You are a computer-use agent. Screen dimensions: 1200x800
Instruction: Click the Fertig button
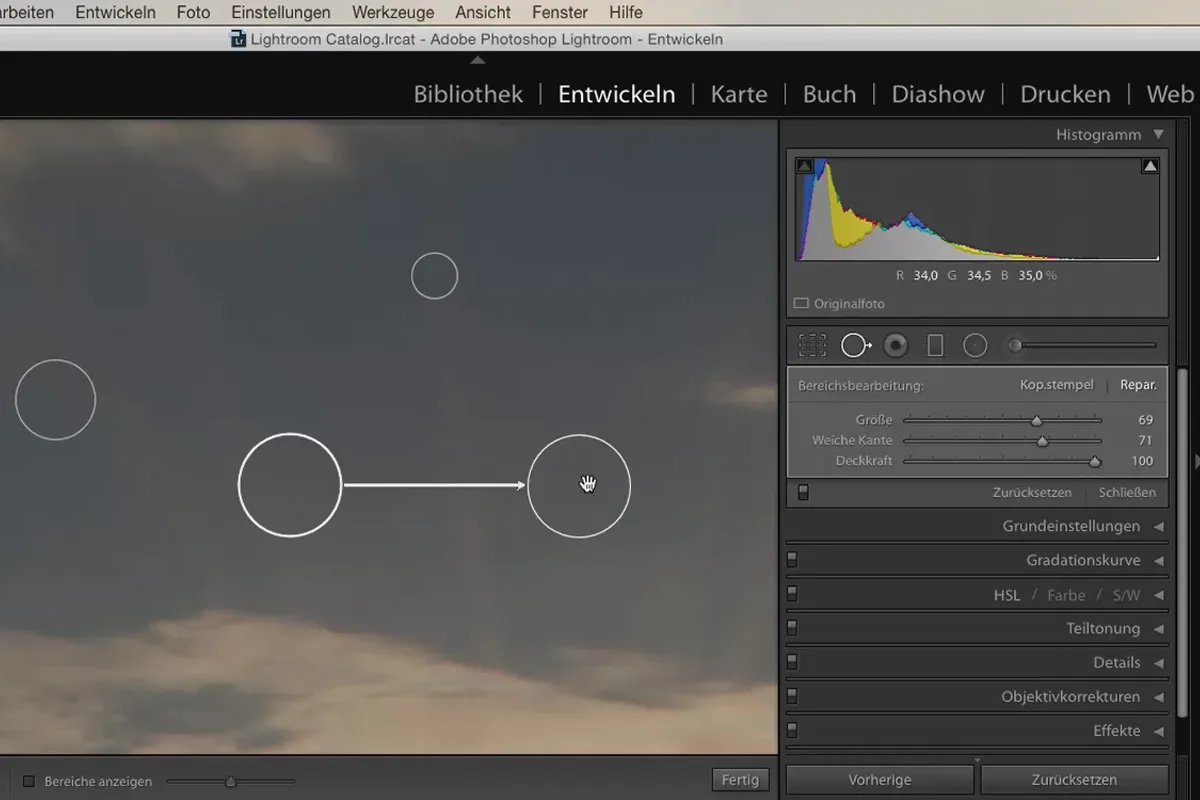point(740,780)
